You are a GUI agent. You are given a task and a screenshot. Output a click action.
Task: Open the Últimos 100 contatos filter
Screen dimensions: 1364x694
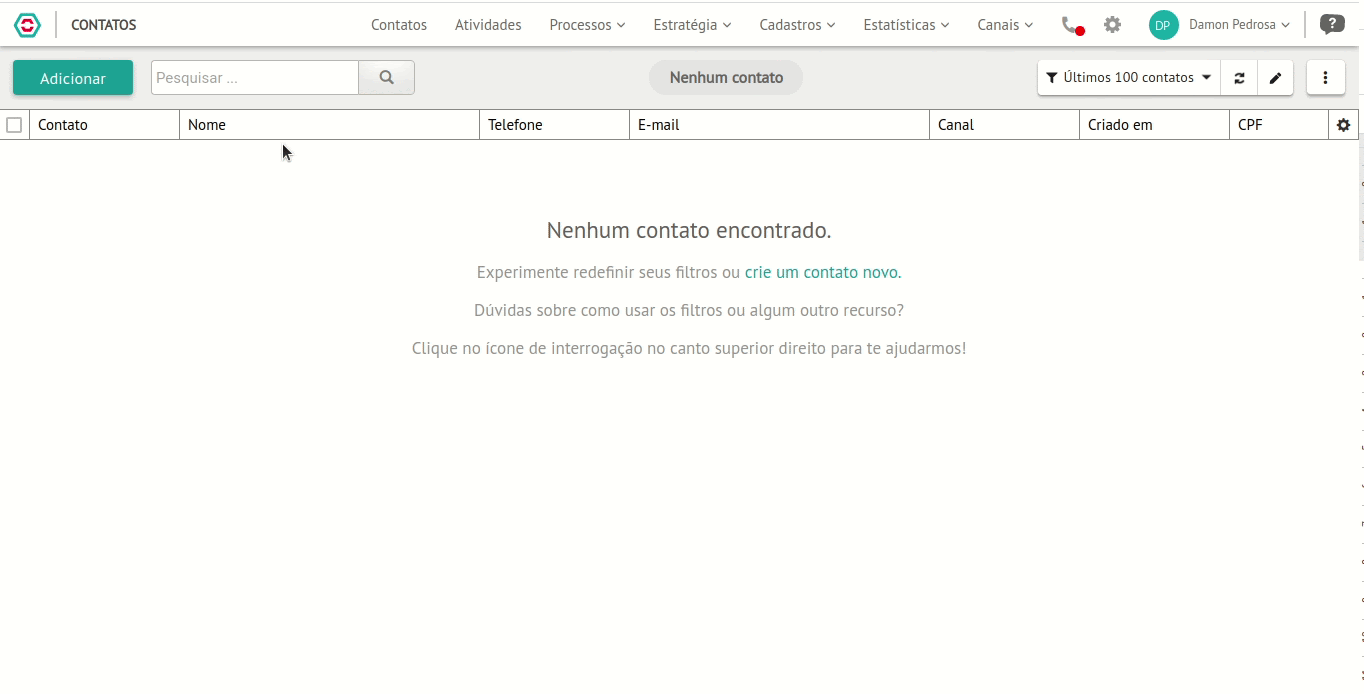click(x=1129, y=78)
